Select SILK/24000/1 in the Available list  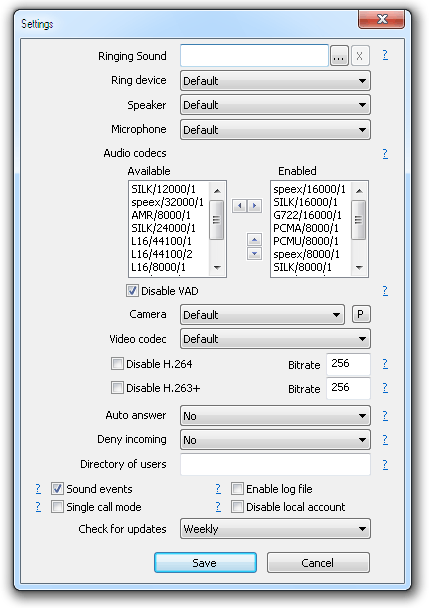(163, 228)
